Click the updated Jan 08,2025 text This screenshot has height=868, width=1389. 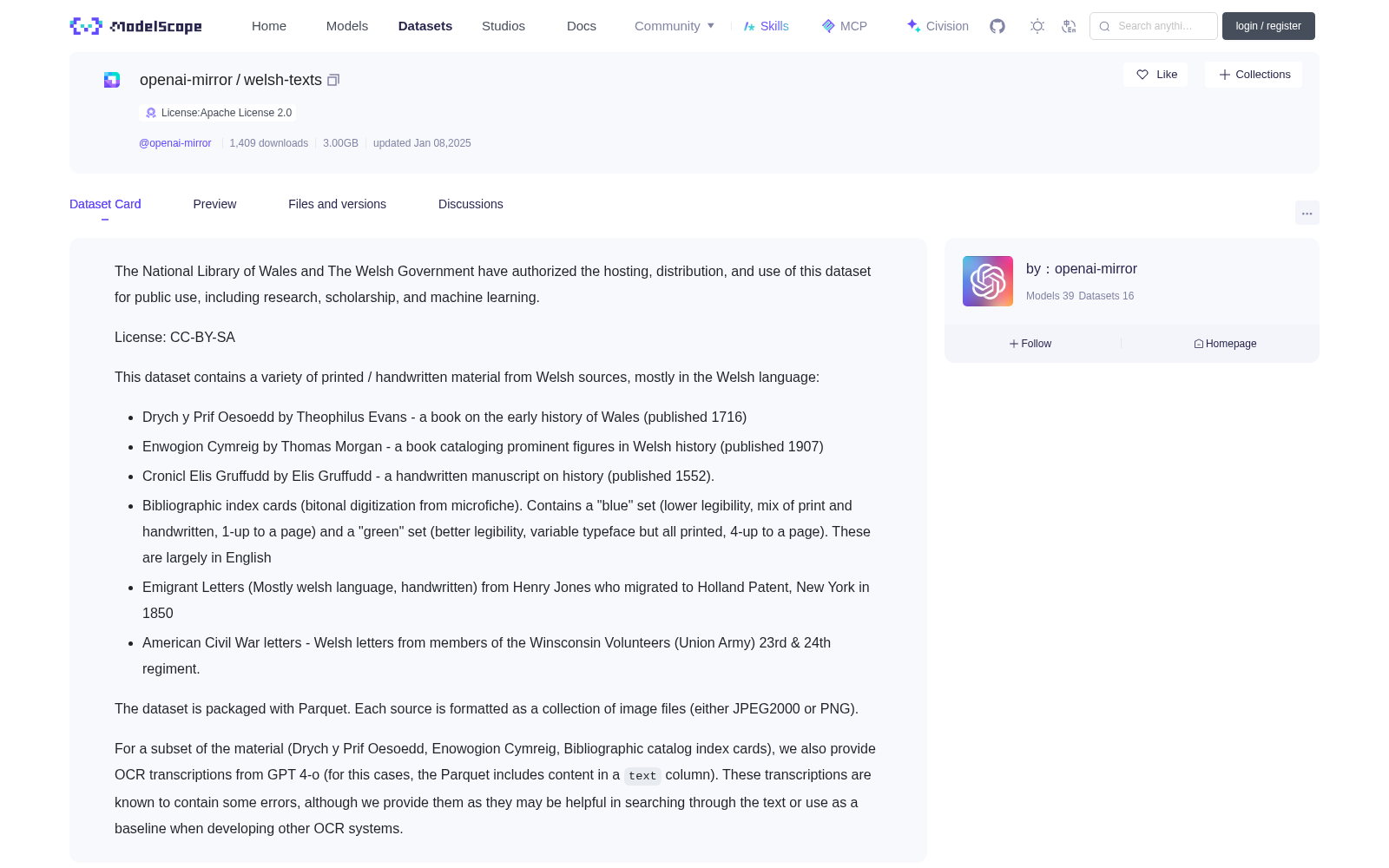pyautogui.click(x=422, y=143)
